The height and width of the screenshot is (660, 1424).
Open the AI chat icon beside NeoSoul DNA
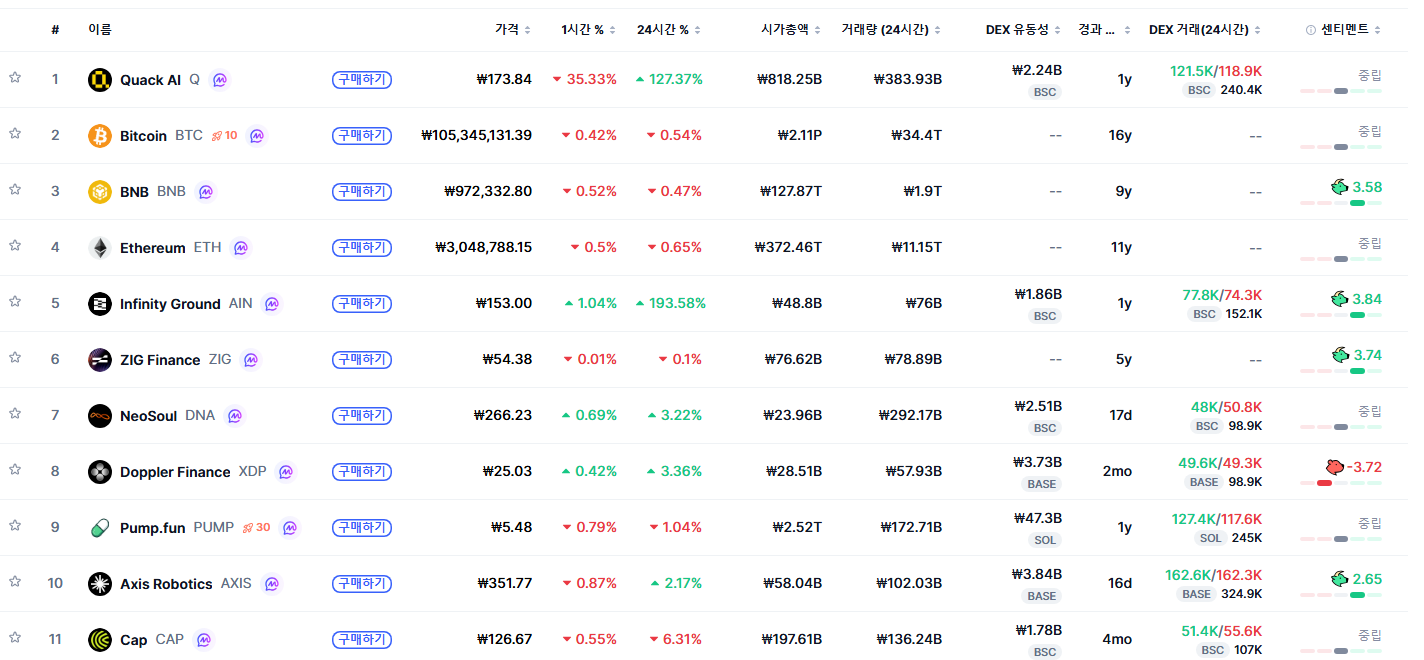(x=234, y=416)
